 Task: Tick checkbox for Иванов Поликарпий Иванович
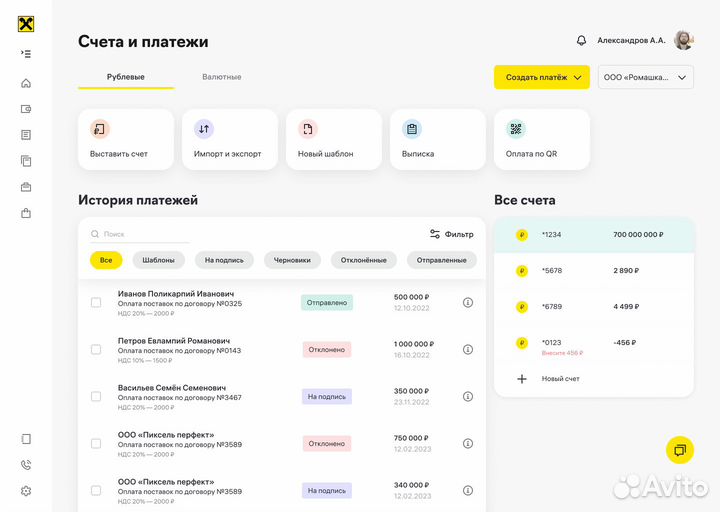coord(96,303)
